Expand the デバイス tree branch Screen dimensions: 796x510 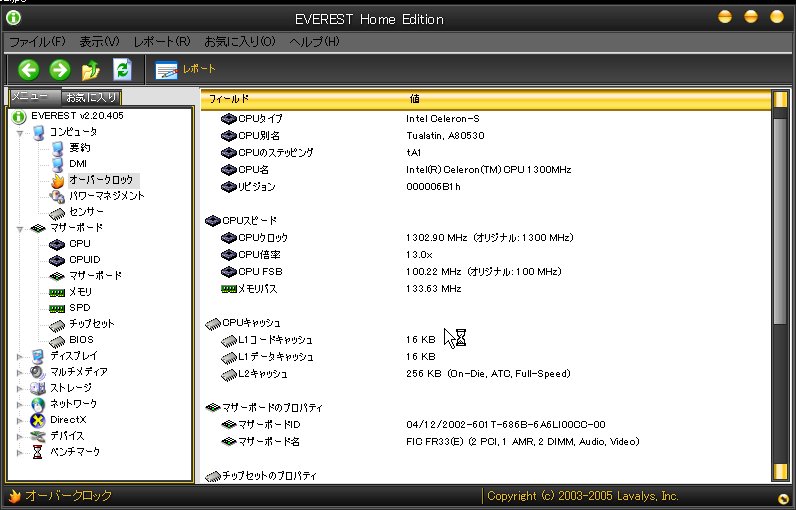tap(20, 437)
